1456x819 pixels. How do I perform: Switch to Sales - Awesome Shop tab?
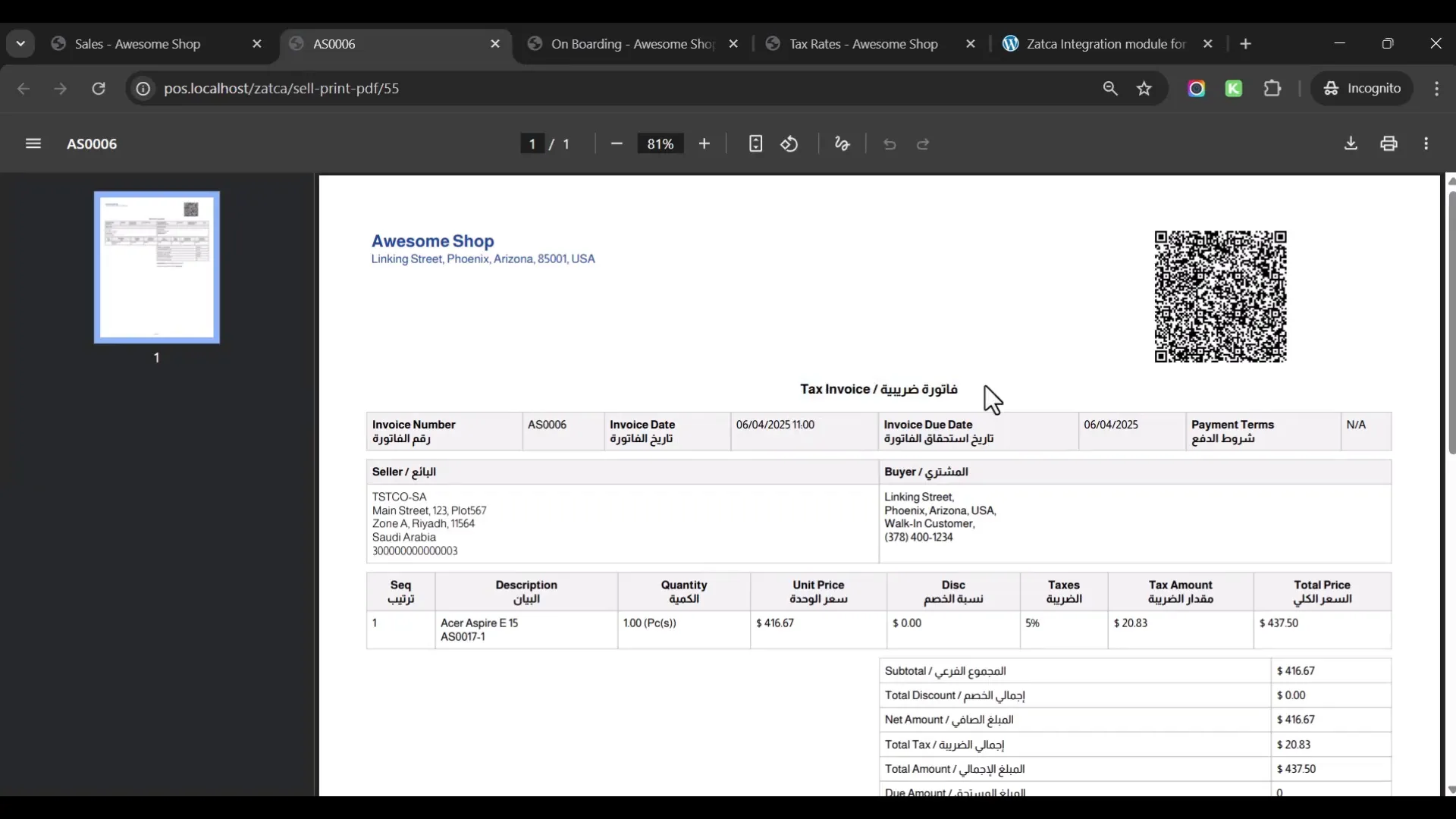click(x=138, y=44)
